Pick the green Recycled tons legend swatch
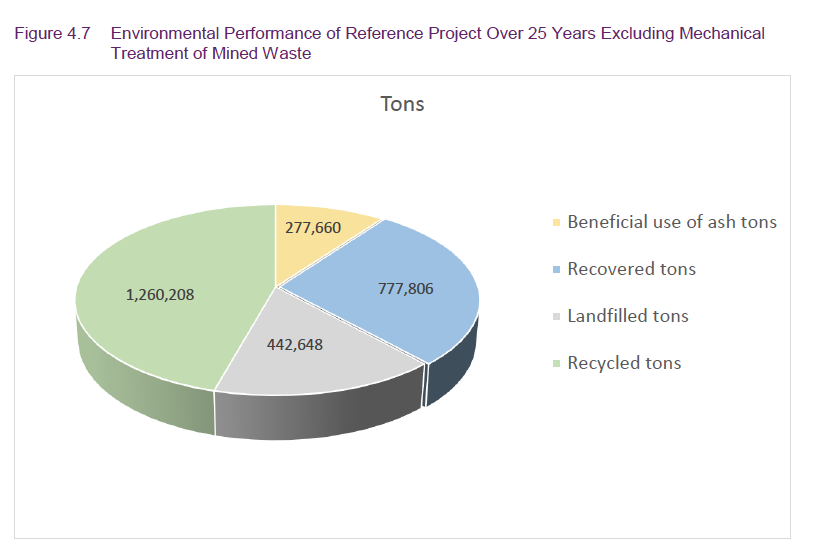Screen dimensions: 818x558 click(556, 363)
